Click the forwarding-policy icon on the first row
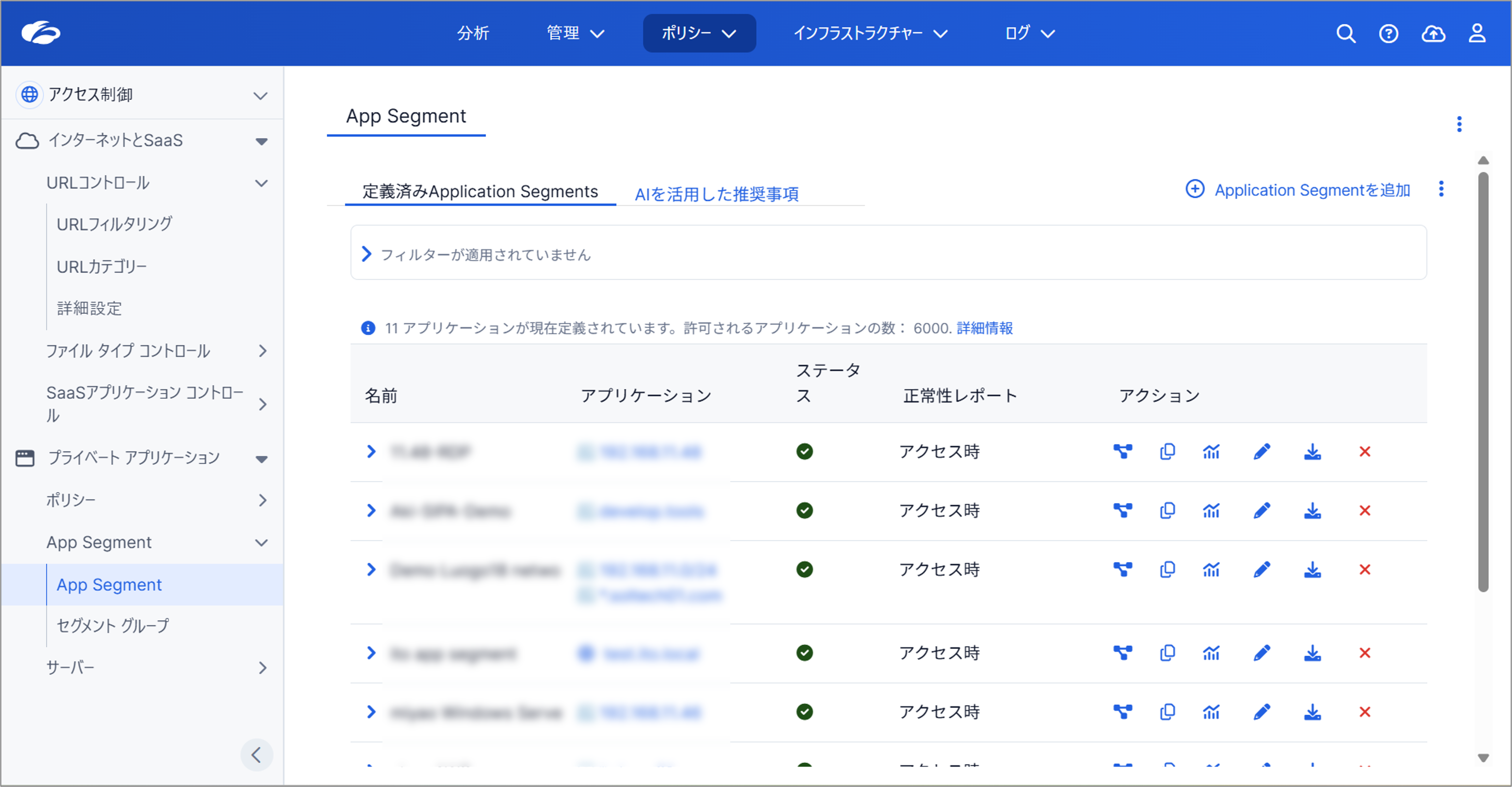The image size is (1512, 787). tap(1122, 452)
